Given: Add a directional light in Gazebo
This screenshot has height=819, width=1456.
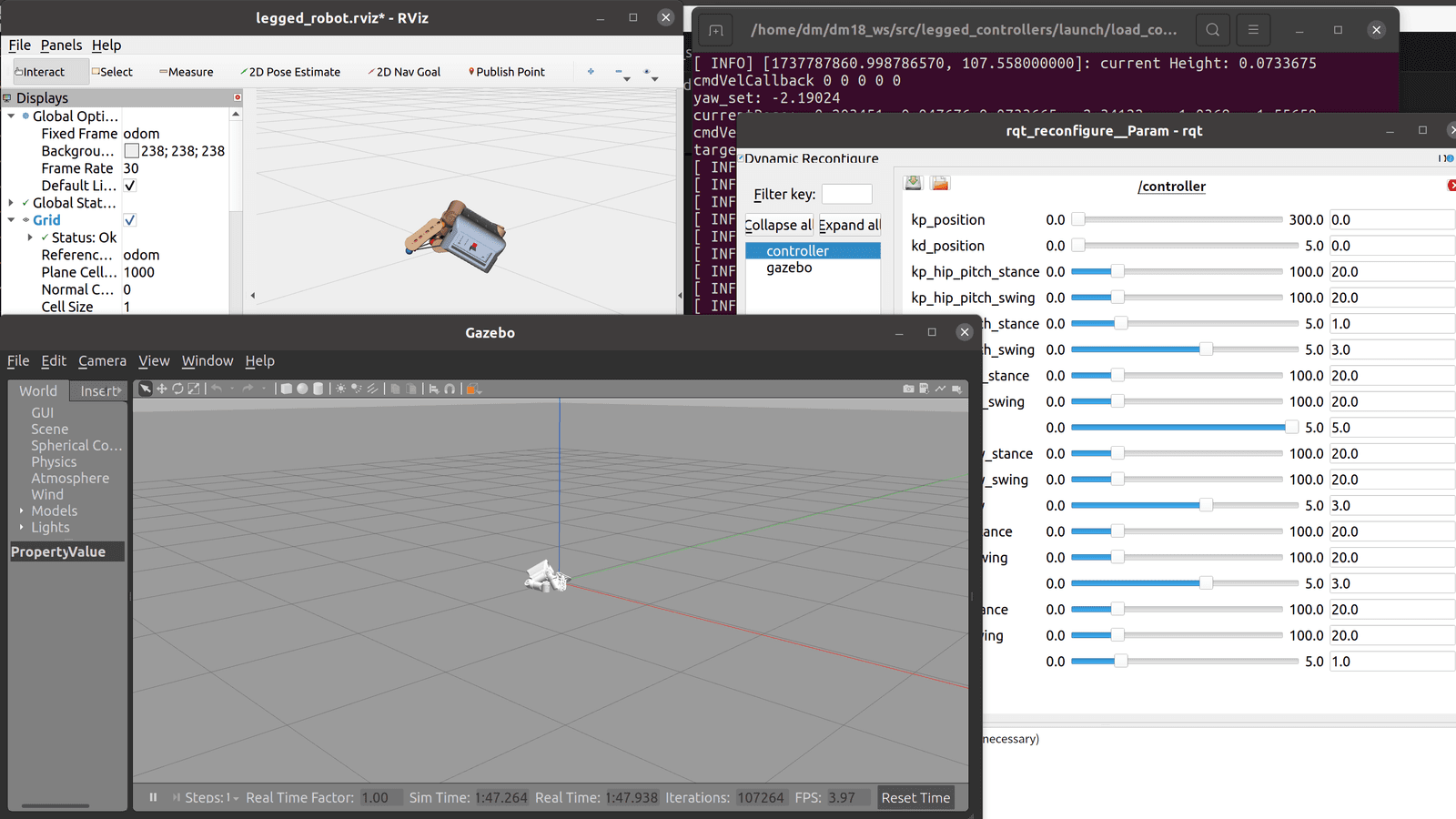Looking at the screenshot, I should point(372,389).
